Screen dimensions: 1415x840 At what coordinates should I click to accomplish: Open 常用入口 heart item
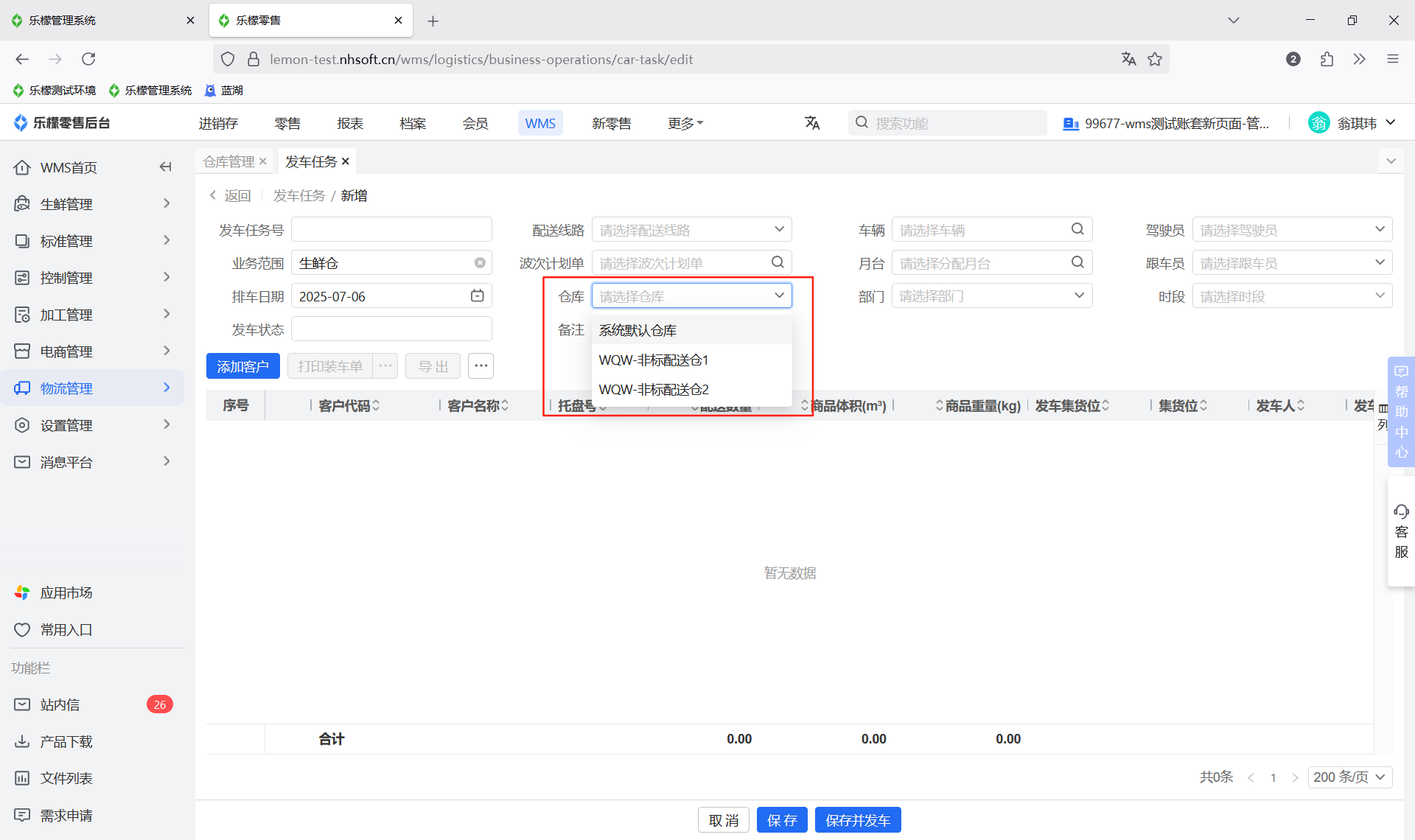coord(93,629)
